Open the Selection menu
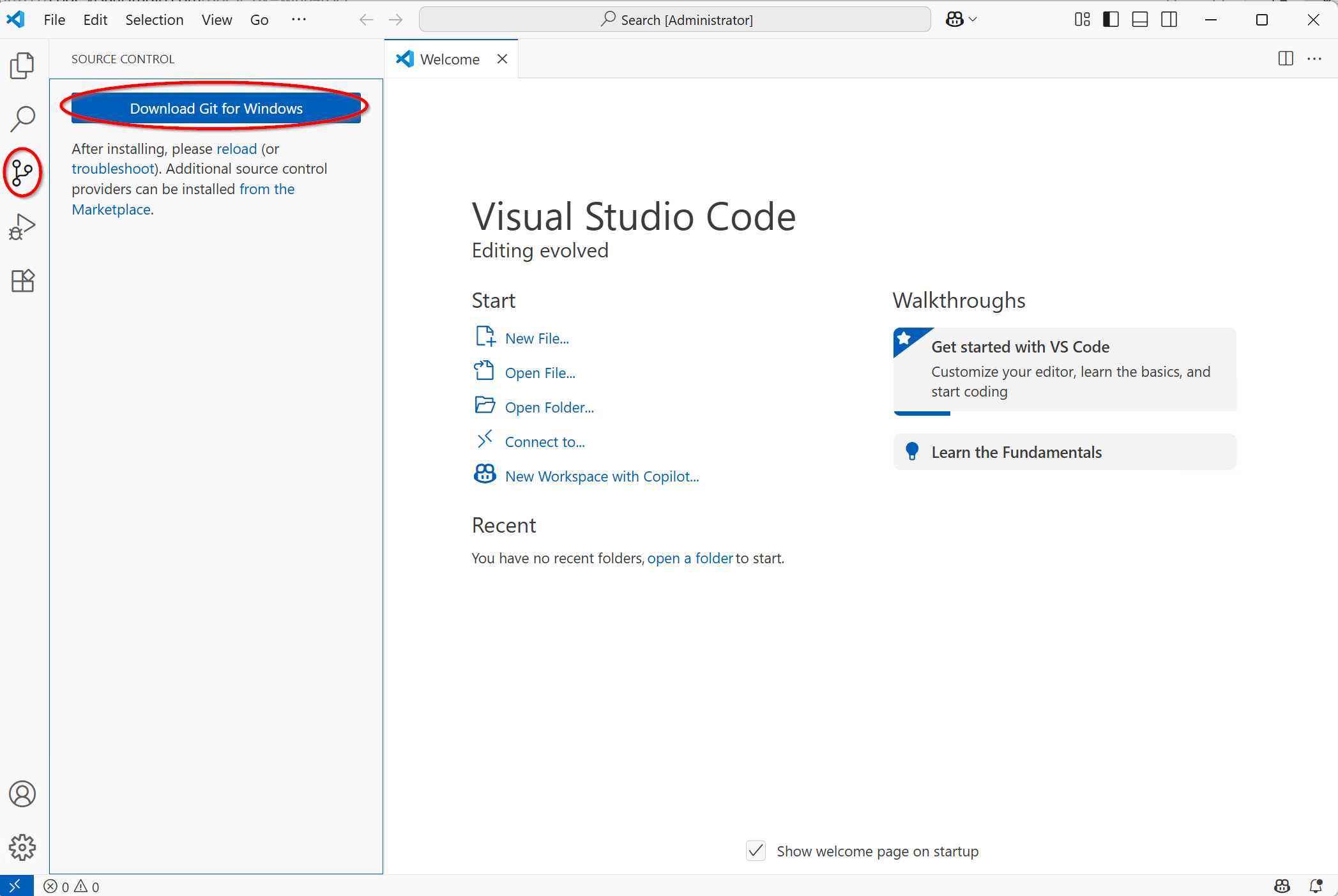Viewport: 1338px width, 896px height. pos(154,20)
